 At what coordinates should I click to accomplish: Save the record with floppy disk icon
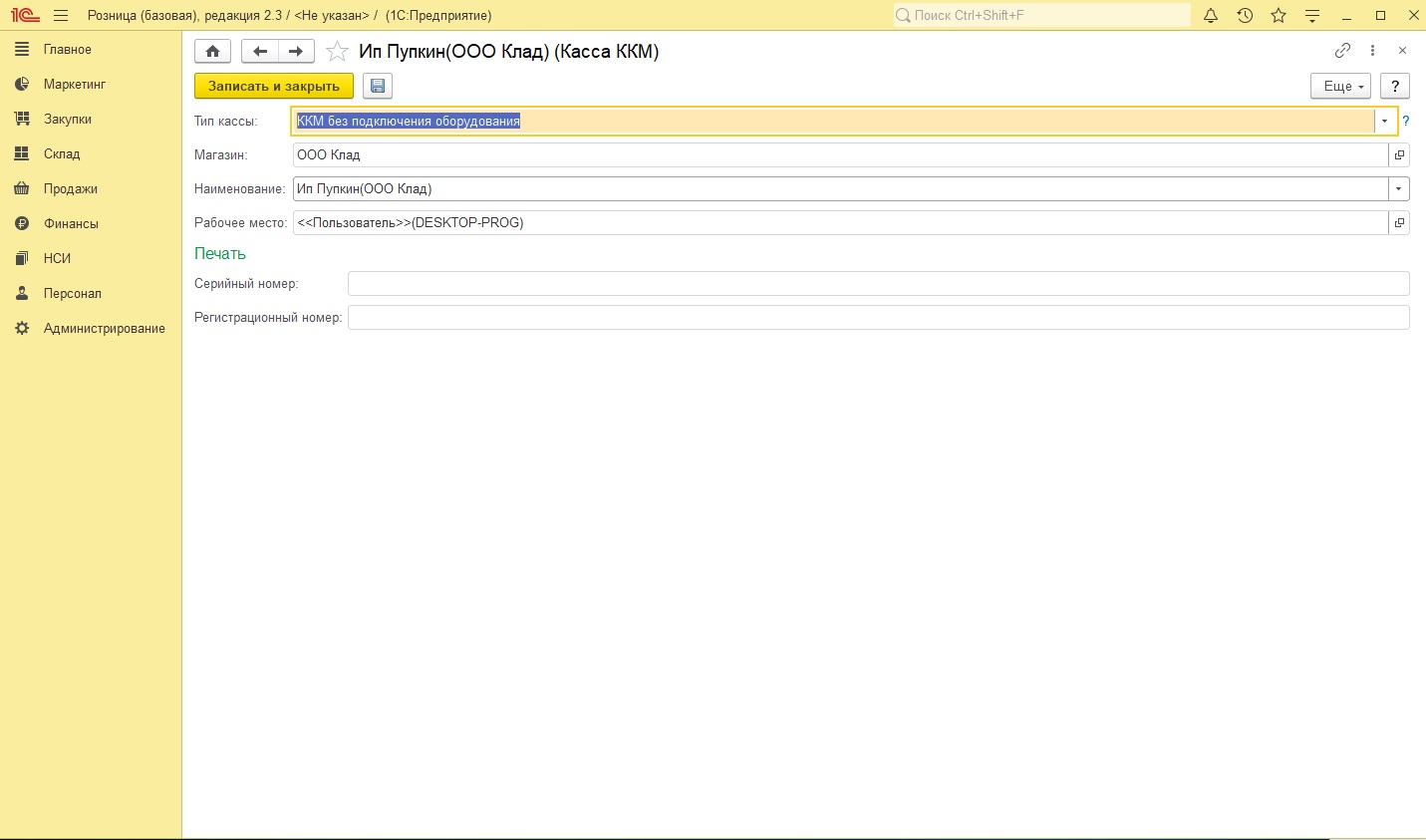click(x=378, y=86)
